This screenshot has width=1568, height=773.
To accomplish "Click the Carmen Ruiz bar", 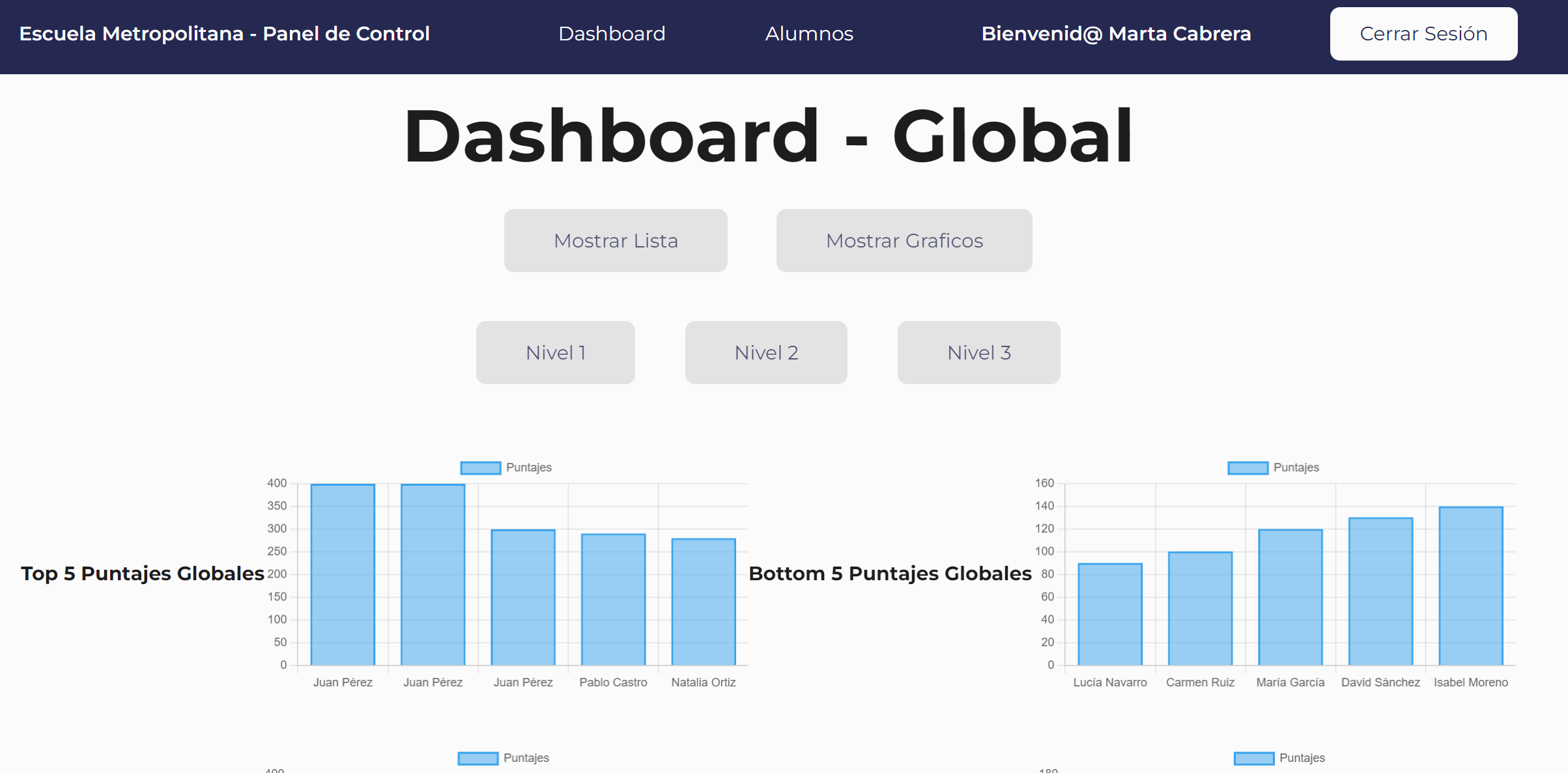I will pos(1201,609).
